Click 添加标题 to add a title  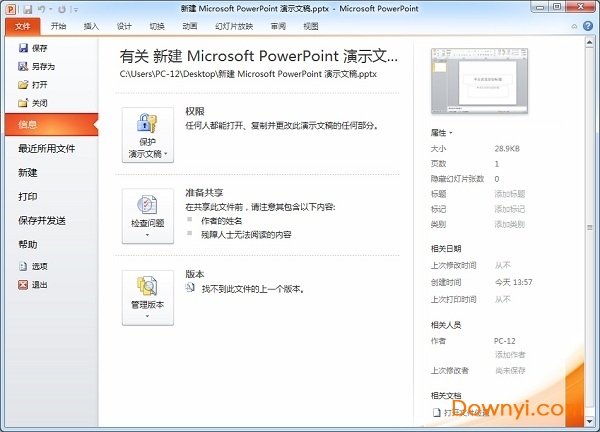[x=509, y=193]
